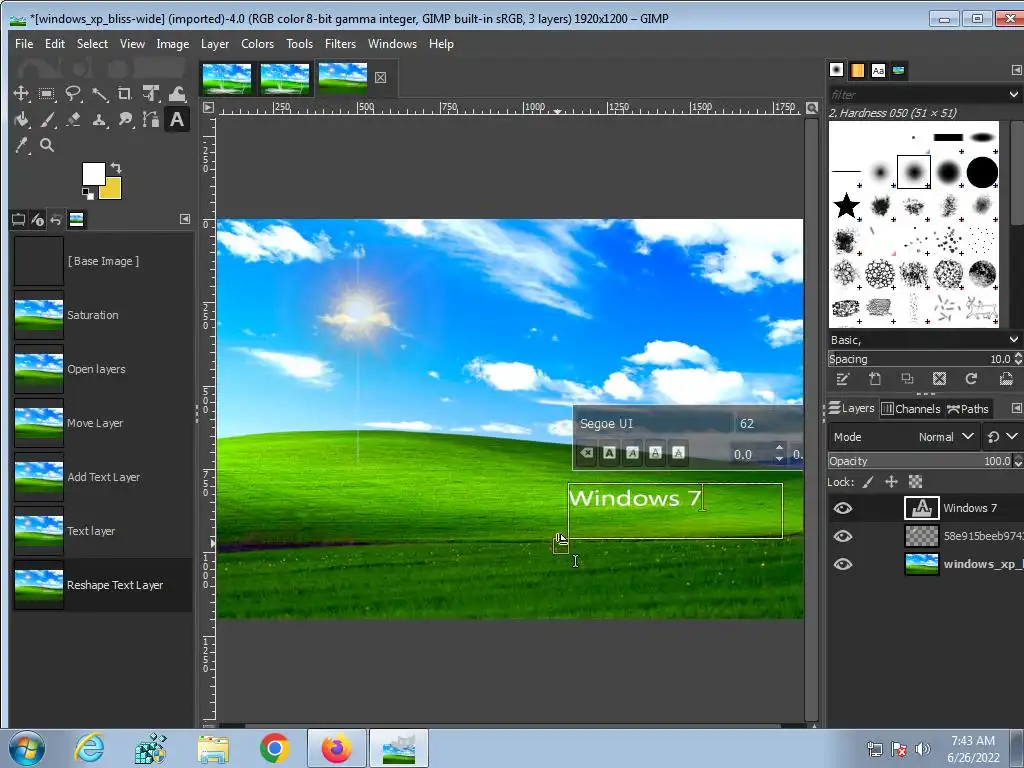Click the Spacing stepper arrows
The height and width of the screenshot is (768, 1024).
coord(1017,359)
